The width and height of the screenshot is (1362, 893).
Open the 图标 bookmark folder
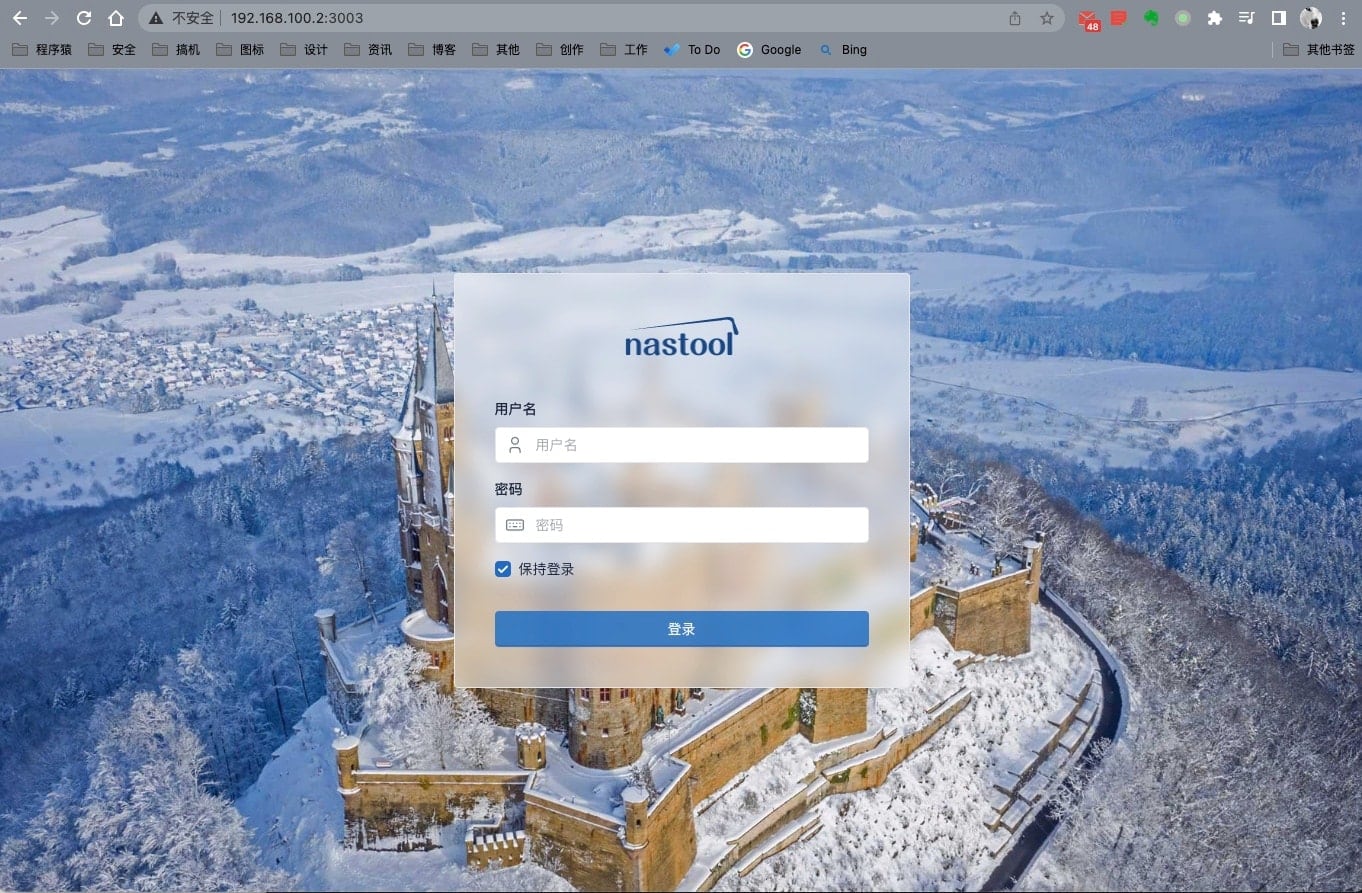tap(240, 49)
